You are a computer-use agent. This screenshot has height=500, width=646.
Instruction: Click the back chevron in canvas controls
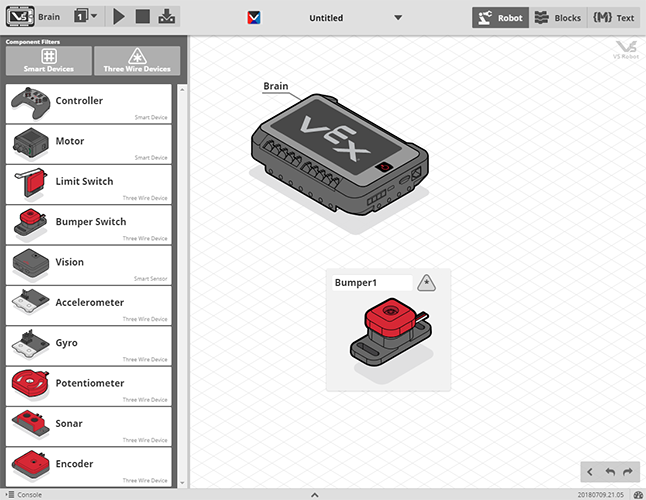pos(590,472)
